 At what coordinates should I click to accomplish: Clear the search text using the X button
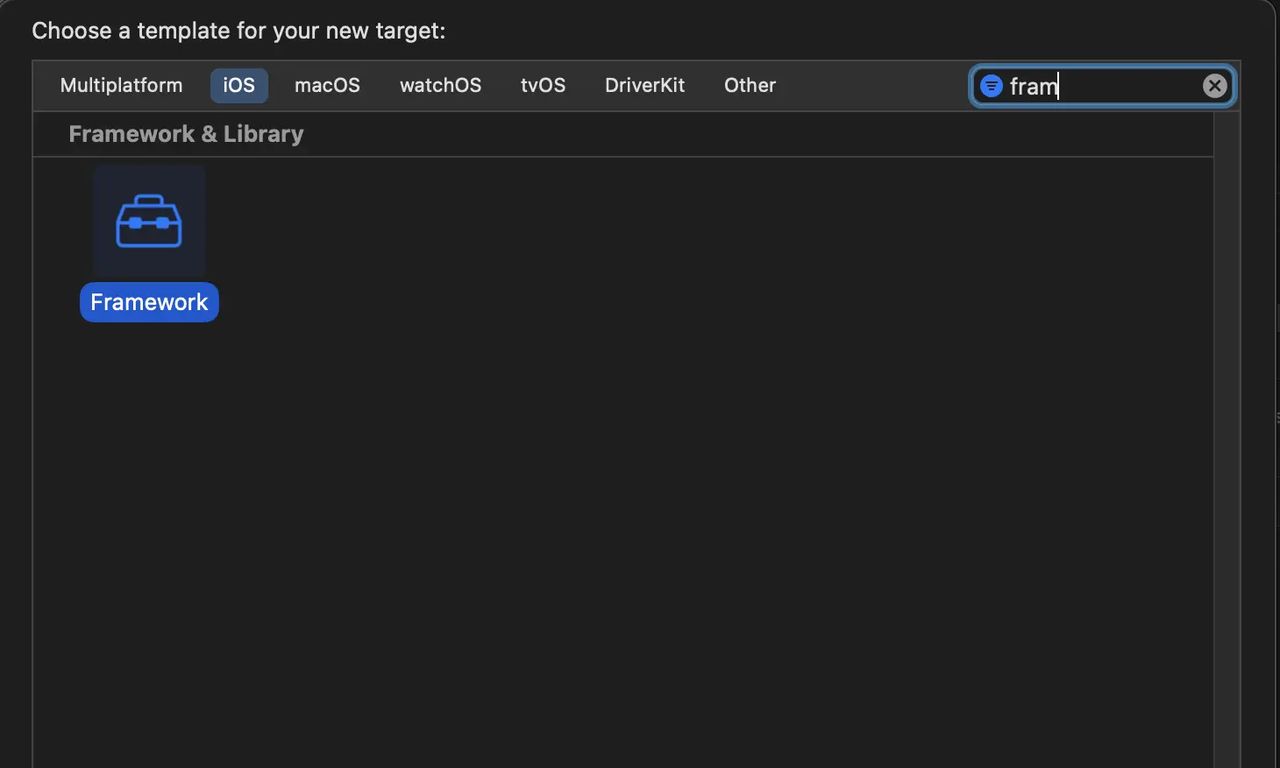pos(1214,85)
